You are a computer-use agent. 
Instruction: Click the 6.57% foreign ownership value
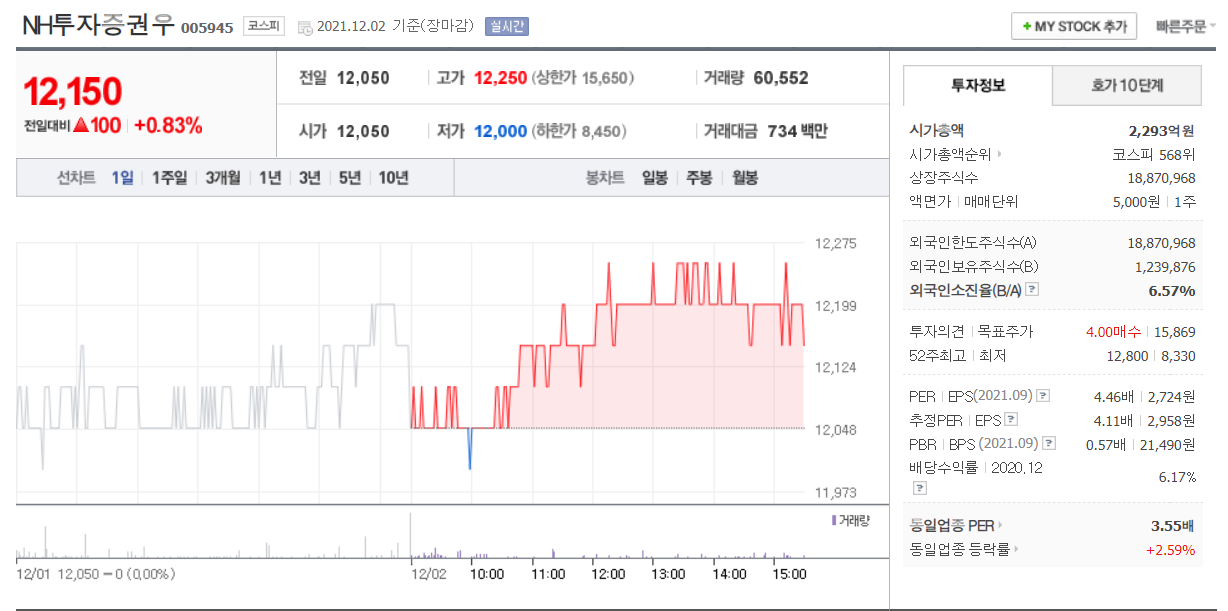pyautogui.click(x=1171, y=291)
